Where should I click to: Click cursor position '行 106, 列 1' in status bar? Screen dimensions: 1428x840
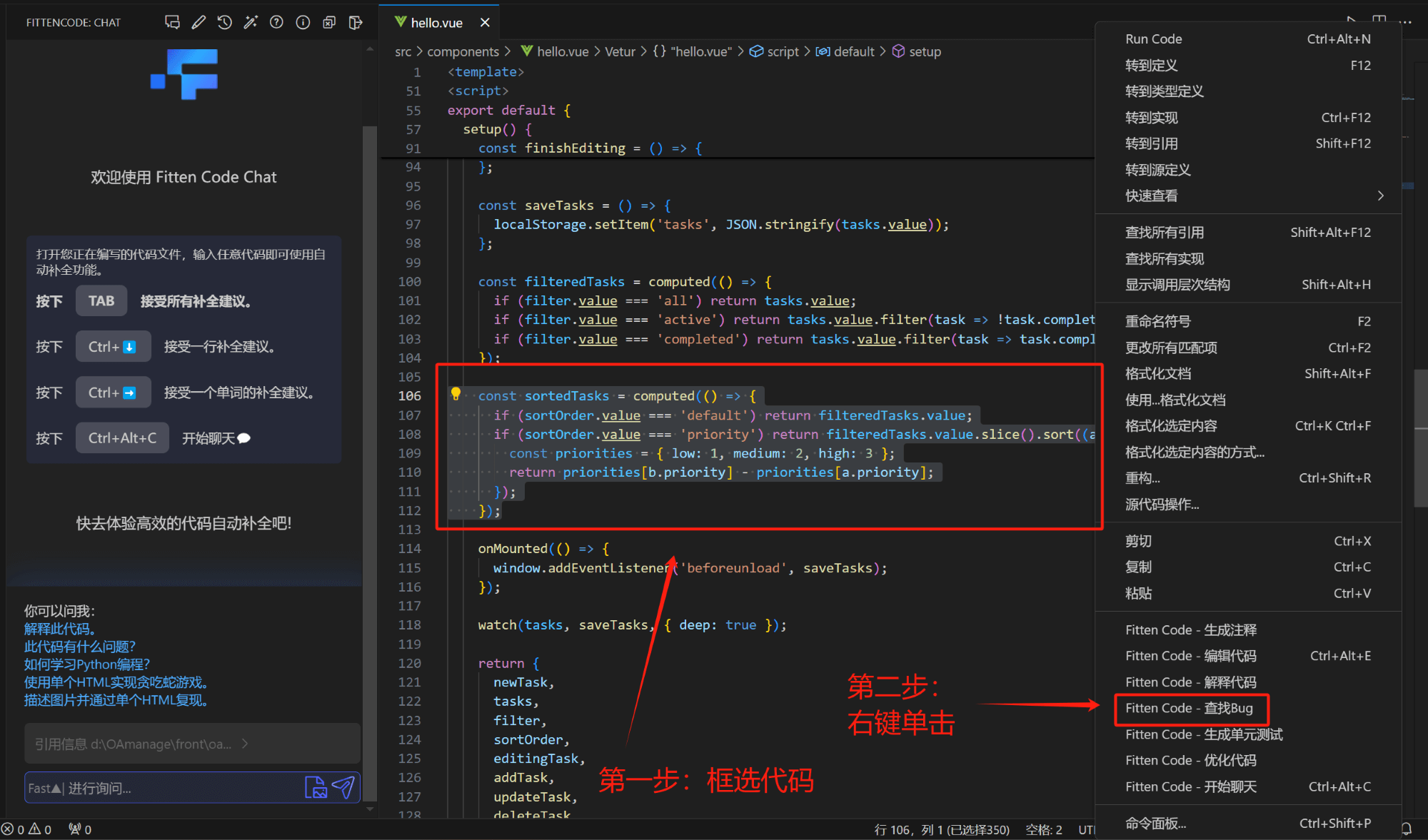coord(942,829)
